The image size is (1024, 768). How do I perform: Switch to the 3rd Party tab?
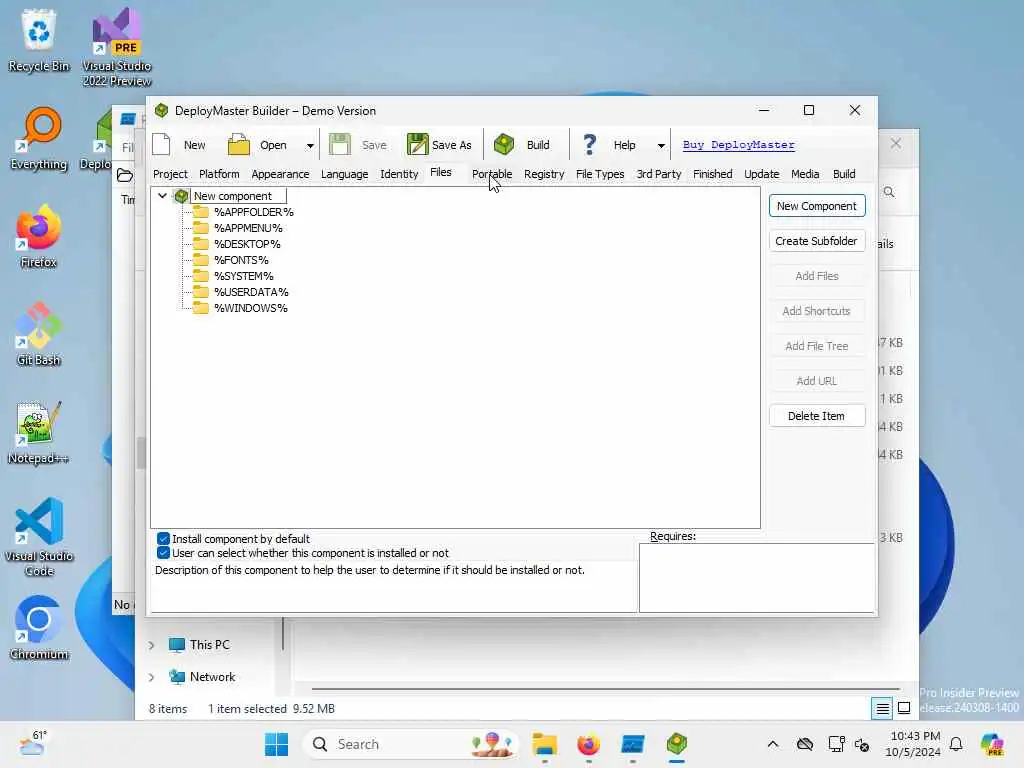pyautogui.click(x=659, y=174)
